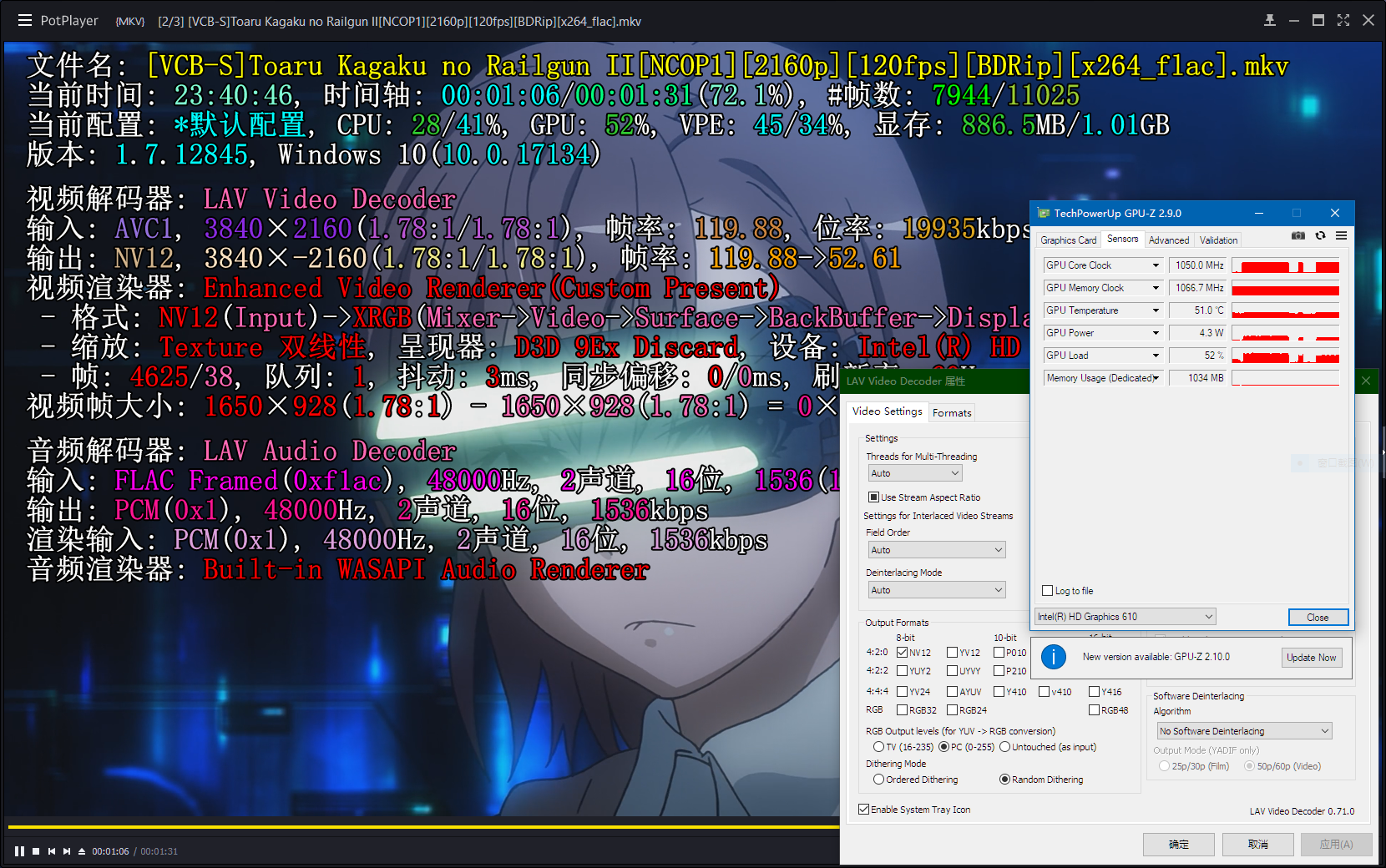Open the Deinterlacing Mode dropdown

[937, 590]
